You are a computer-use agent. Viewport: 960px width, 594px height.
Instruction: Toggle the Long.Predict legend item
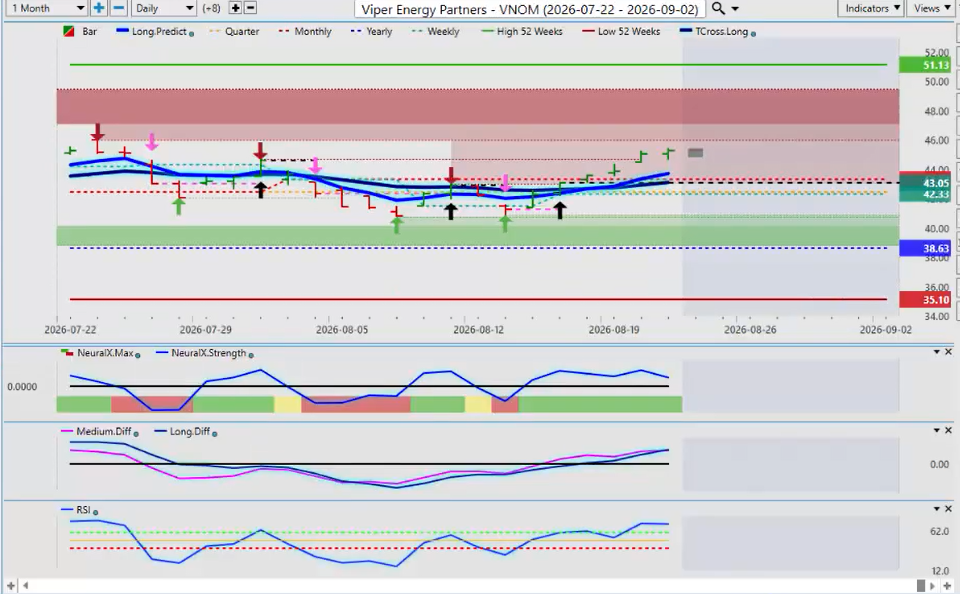[x=151, y=31]
